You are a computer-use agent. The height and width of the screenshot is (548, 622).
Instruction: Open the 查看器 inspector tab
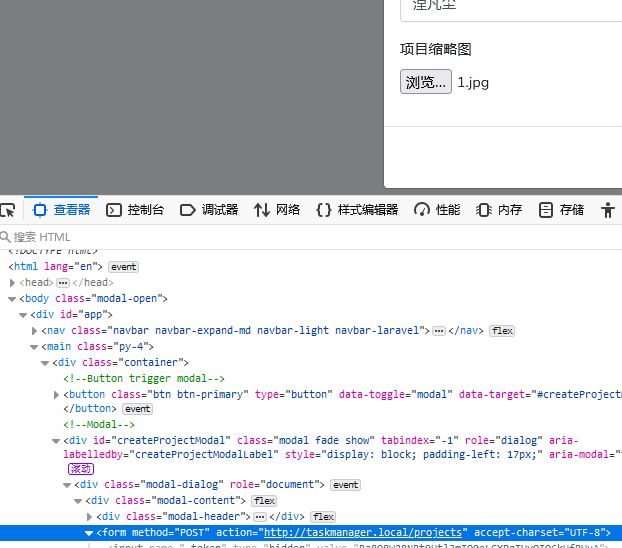tap(61, 210)
